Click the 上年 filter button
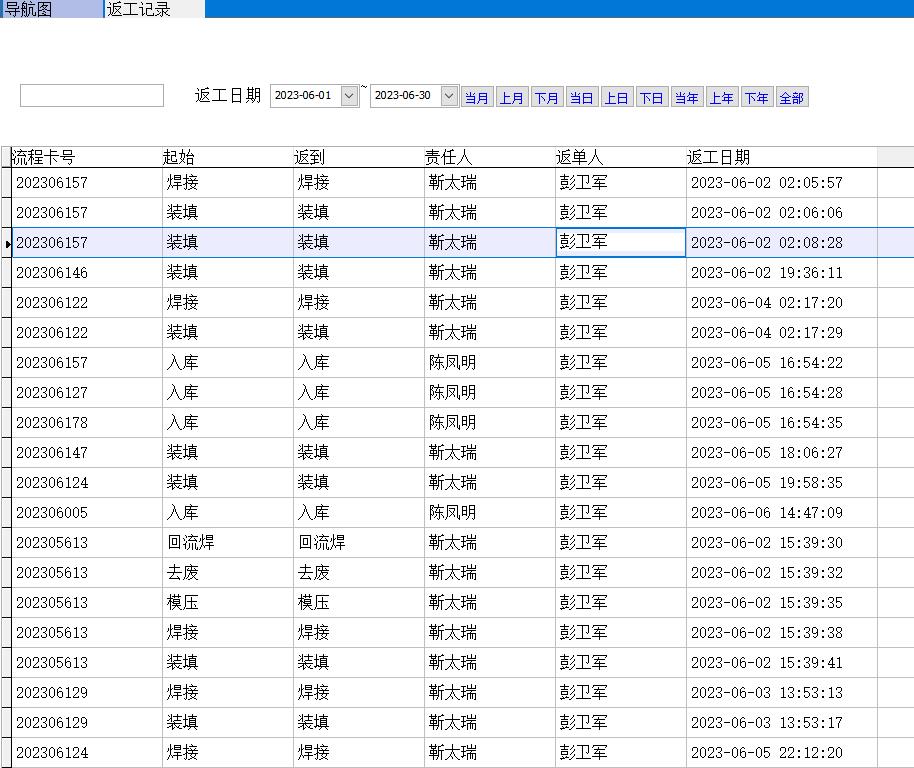The image size is (914, 768). coord(721,98)
